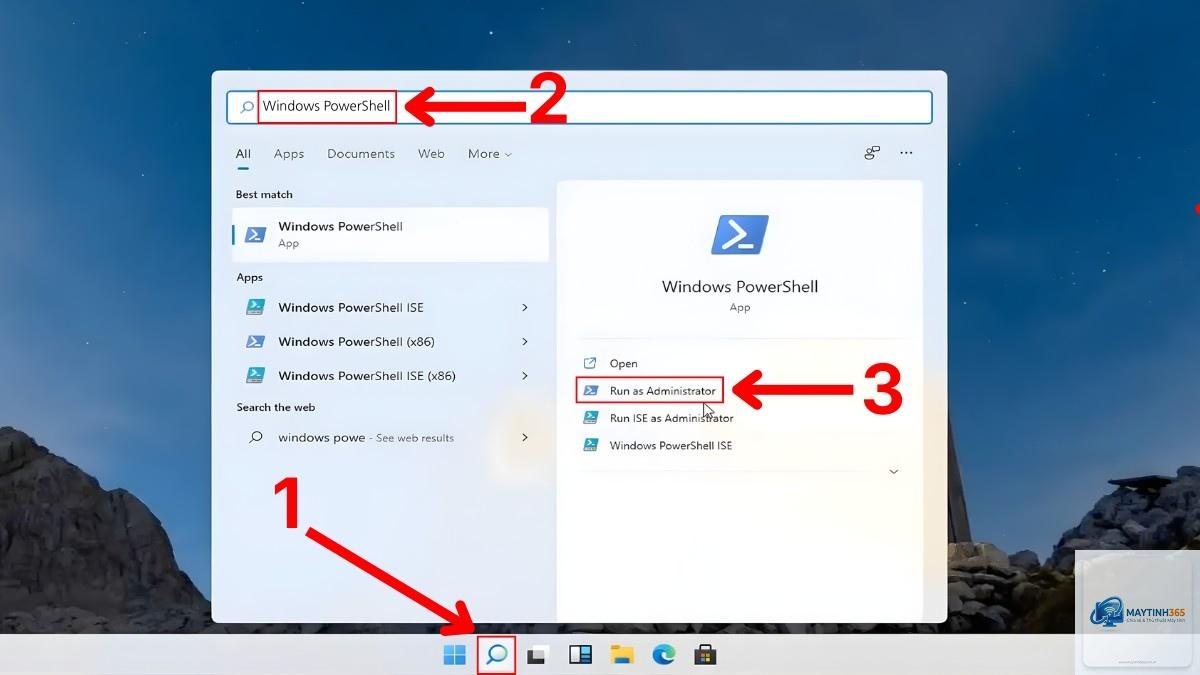This screenshot has height=675, width=1200.
Task: Click Windows PowerShell title in the preview pane
Action: pos(740,286)
